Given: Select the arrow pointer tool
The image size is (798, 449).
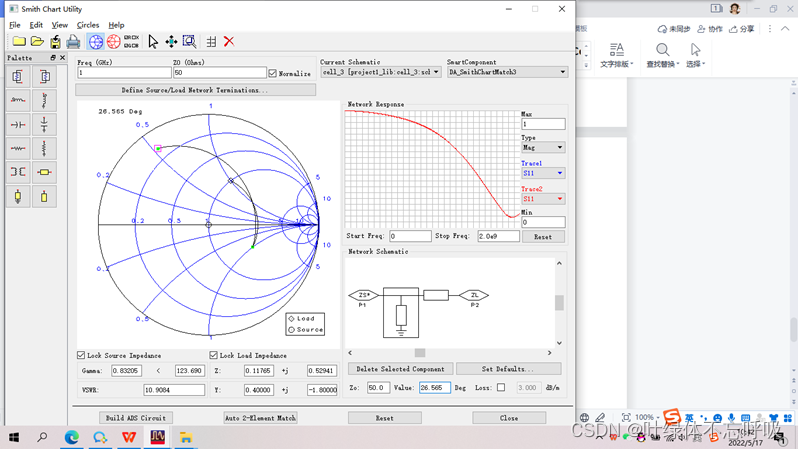Looking at the screenshot, I should (x=153, y=42).
